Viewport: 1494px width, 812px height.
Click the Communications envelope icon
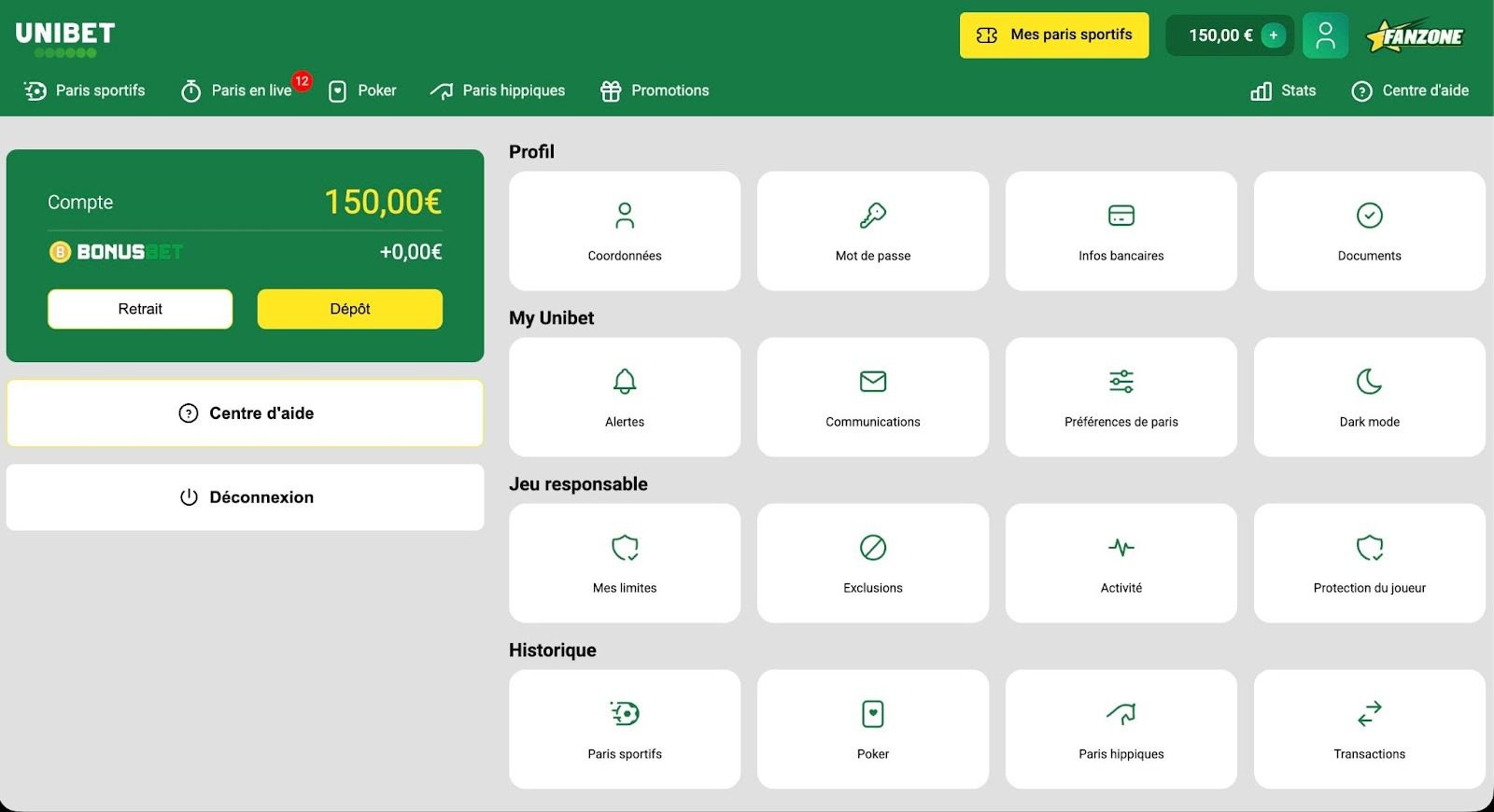873,382
